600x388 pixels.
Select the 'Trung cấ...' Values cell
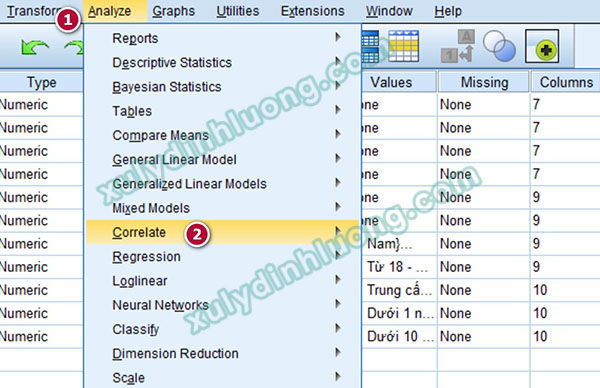(399, 290)
